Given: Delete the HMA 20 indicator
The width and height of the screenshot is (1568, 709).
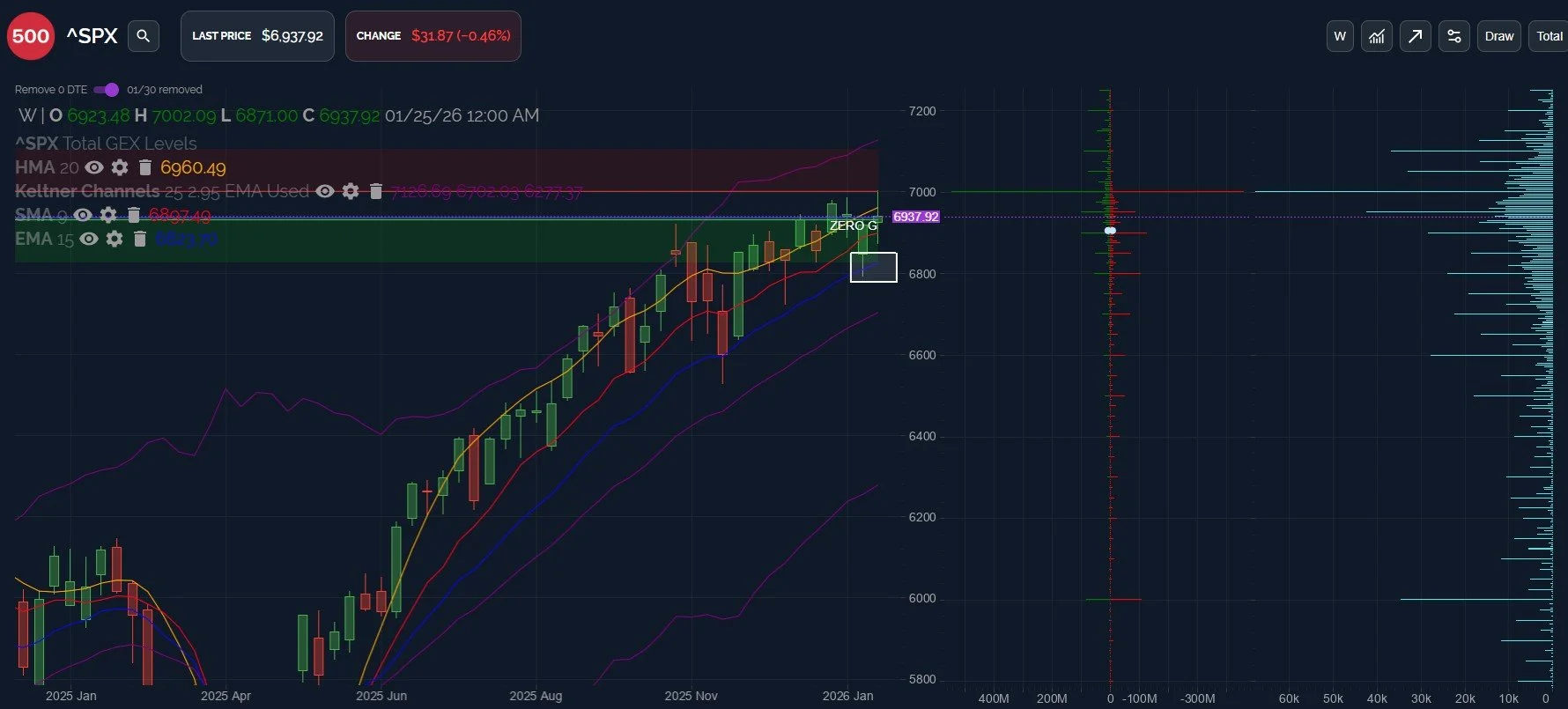Looking at the screenshot, I should click(x=145, y=167).
